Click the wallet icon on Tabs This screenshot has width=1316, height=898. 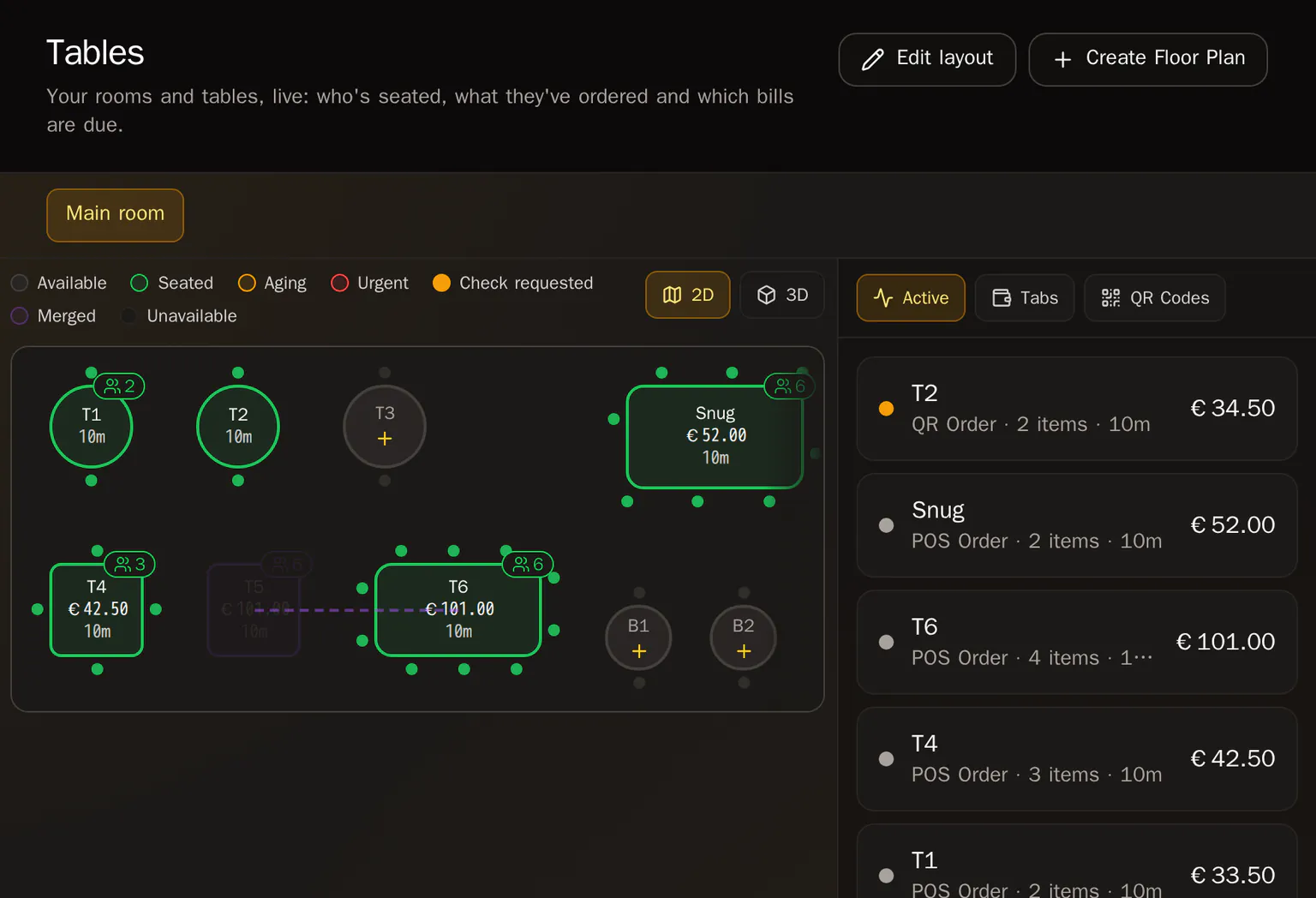[1002, 297]
